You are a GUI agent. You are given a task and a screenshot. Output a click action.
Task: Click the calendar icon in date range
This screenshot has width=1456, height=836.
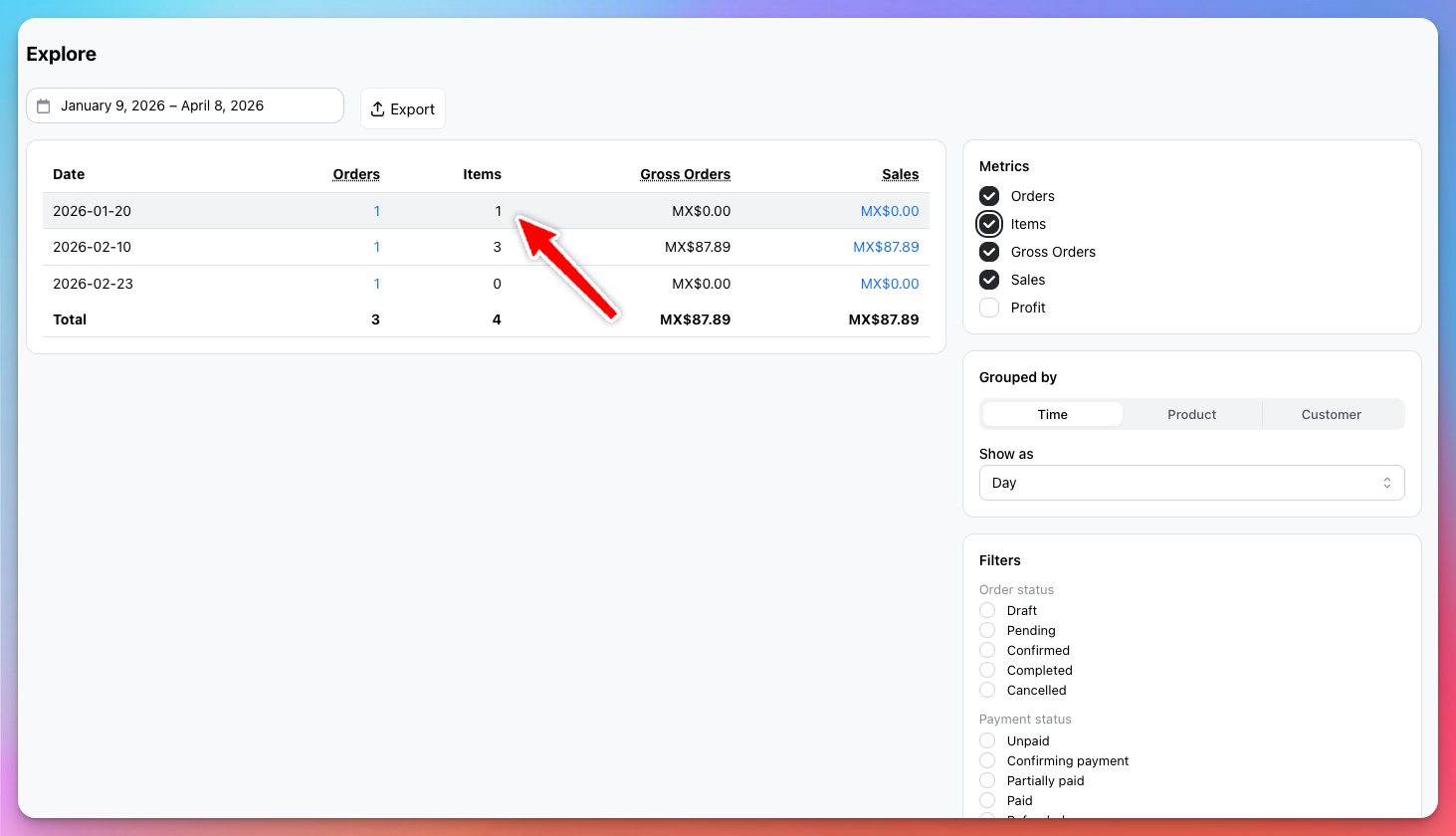pyautogui.click(x=44, y=106)
